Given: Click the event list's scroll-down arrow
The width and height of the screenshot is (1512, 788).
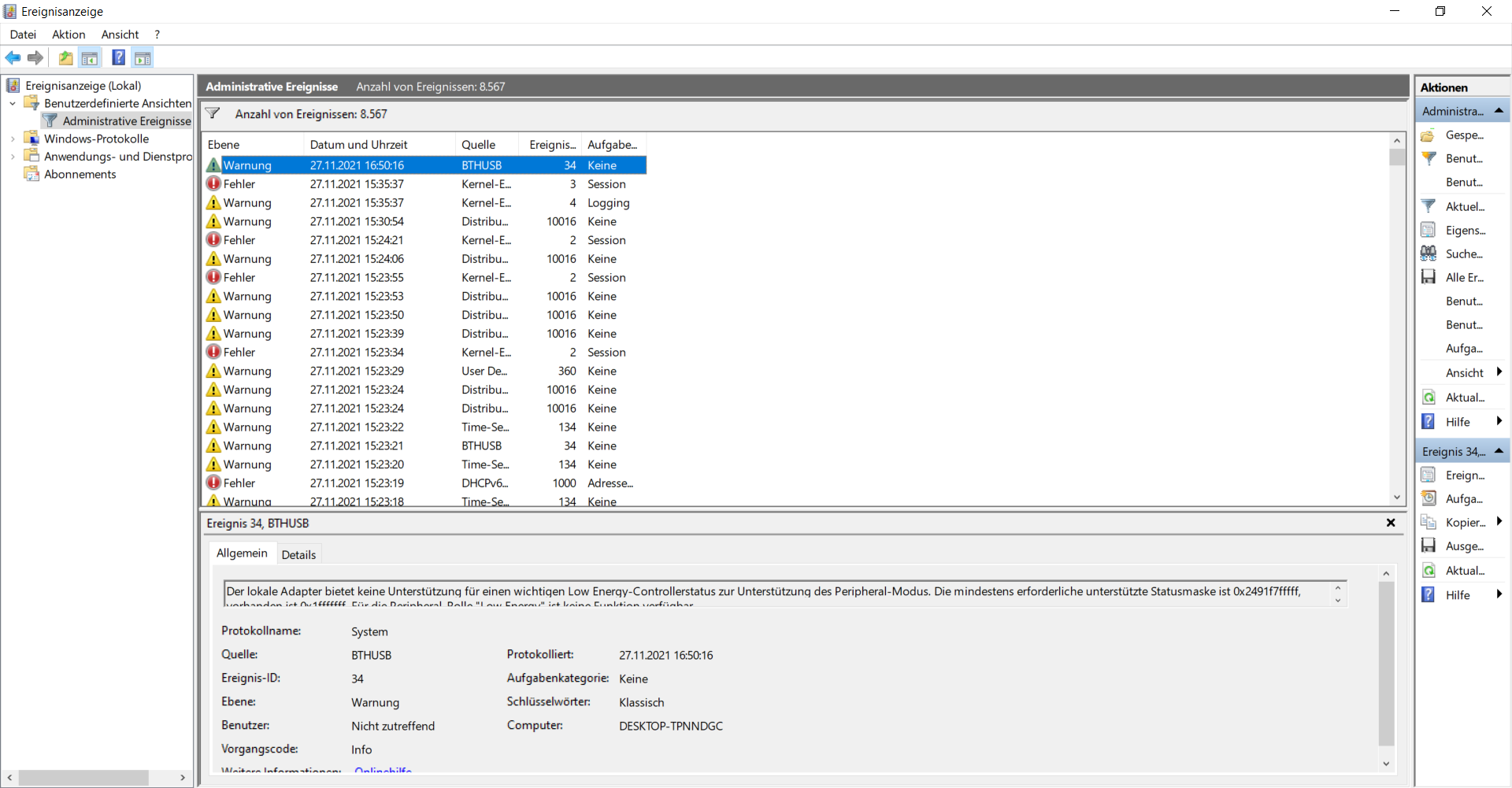Looking at the screenshot, I should [1397, 498].
